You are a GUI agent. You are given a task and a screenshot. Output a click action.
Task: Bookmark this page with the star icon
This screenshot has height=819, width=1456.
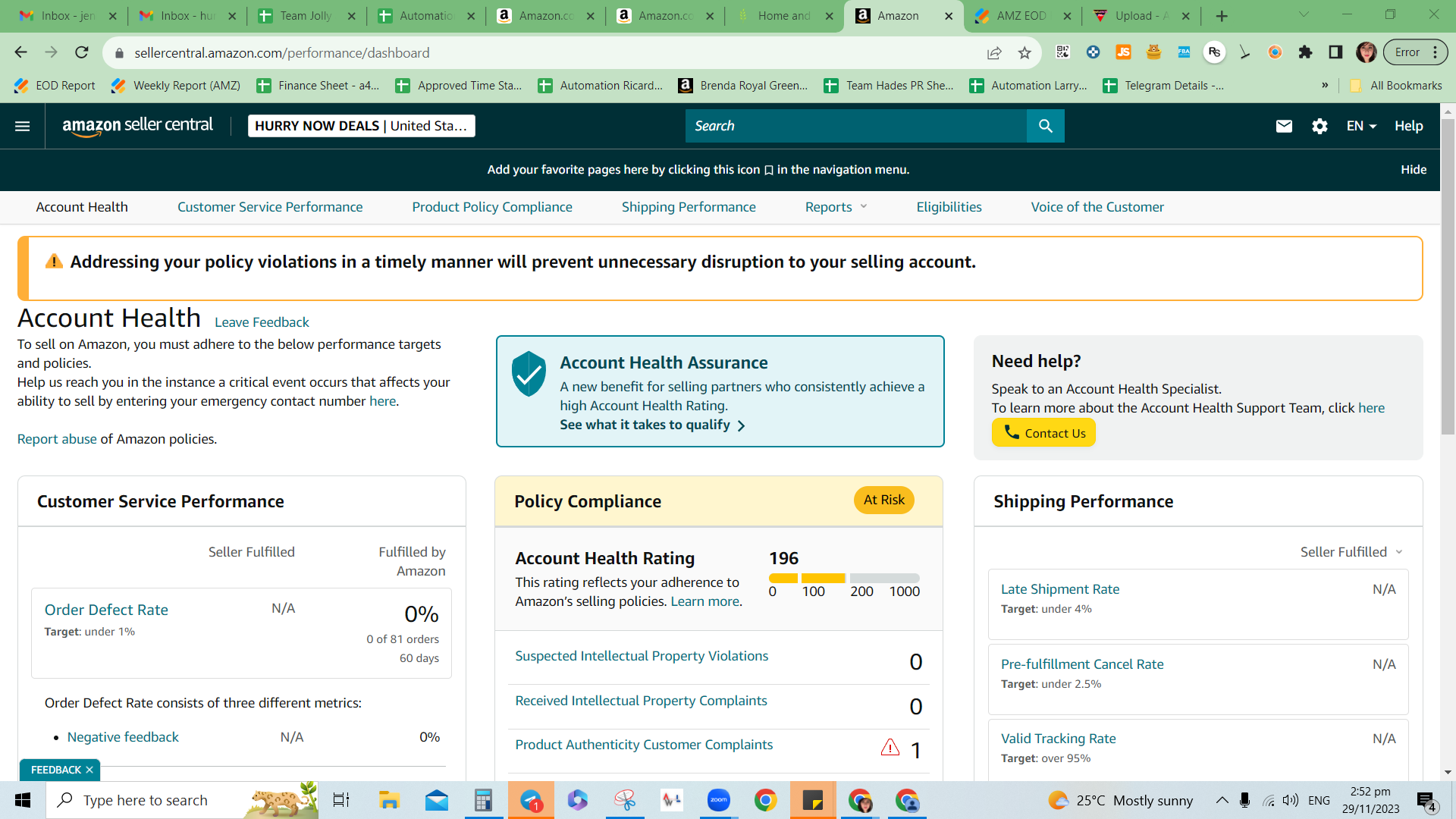1025,52
